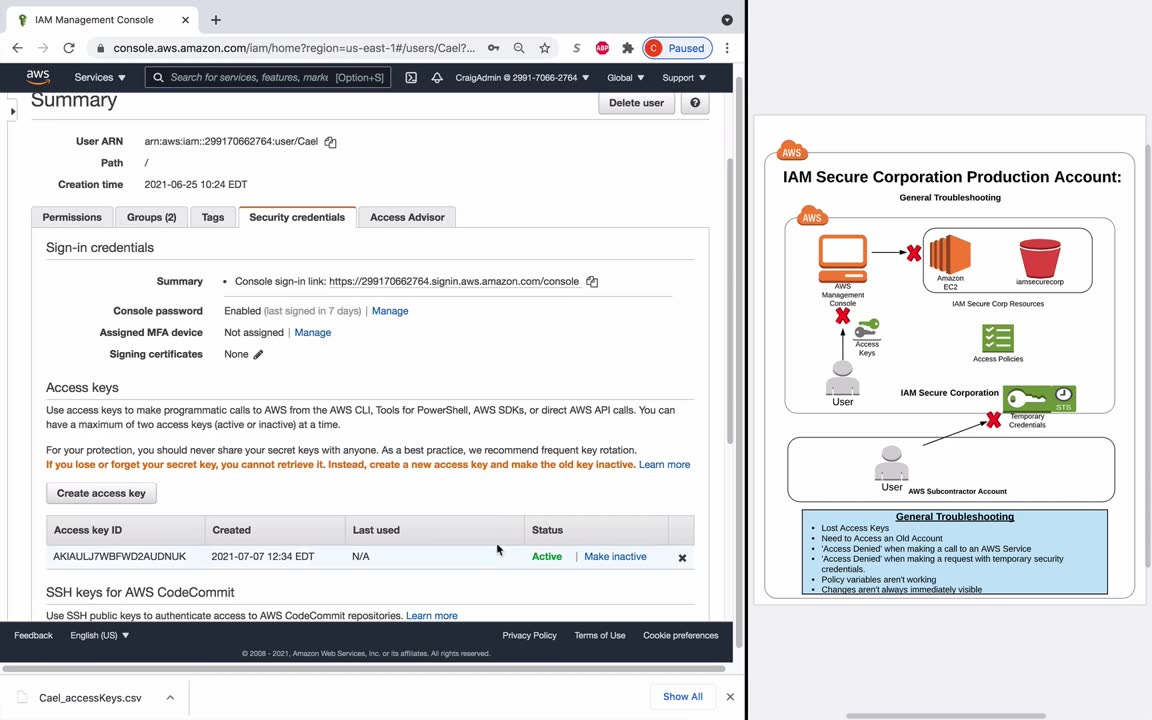Open the Chrome three-dot menu
The image size is (1152, 720).
pyautogui.click(x=727, y=48)
